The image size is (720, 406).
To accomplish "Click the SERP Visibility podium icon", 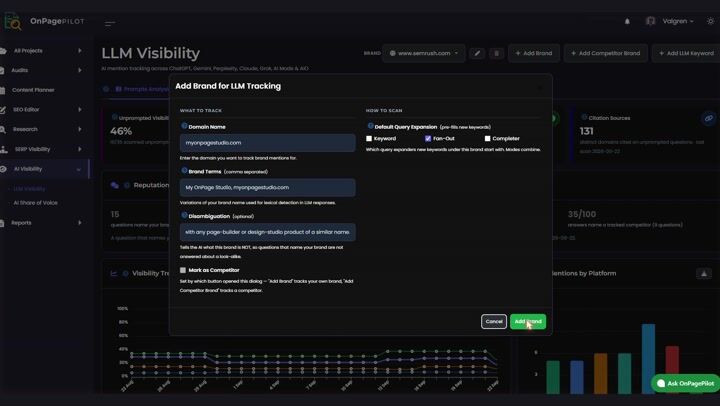I will click(x=4, y=149).
